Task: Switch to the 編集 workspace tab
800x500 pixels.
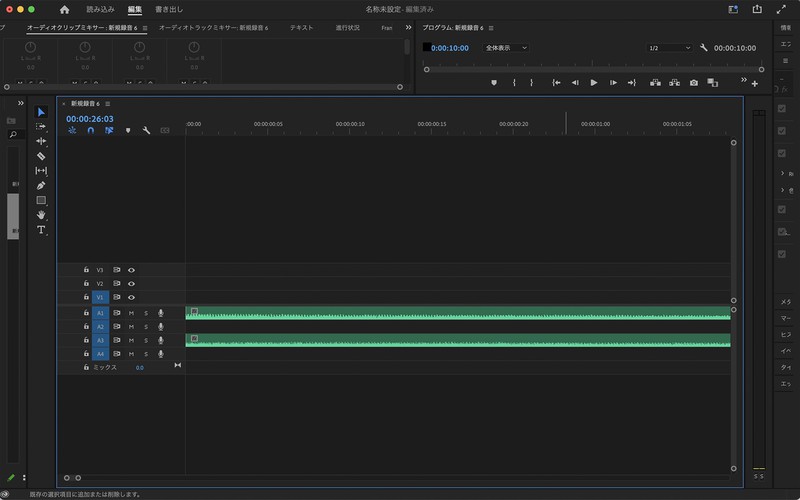Action: pos(135,9)
